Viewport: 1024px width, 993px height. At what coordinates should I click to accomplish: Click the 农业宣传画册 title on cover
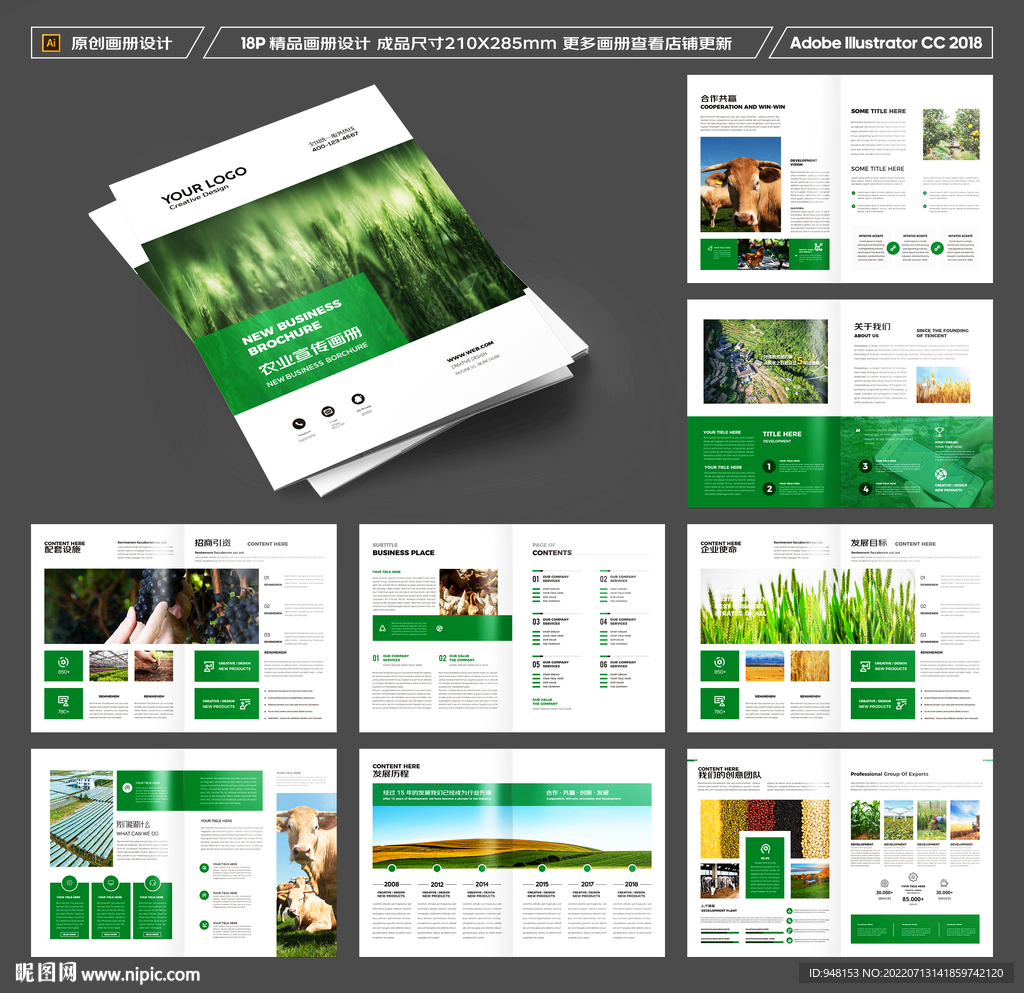pos(310,353)
